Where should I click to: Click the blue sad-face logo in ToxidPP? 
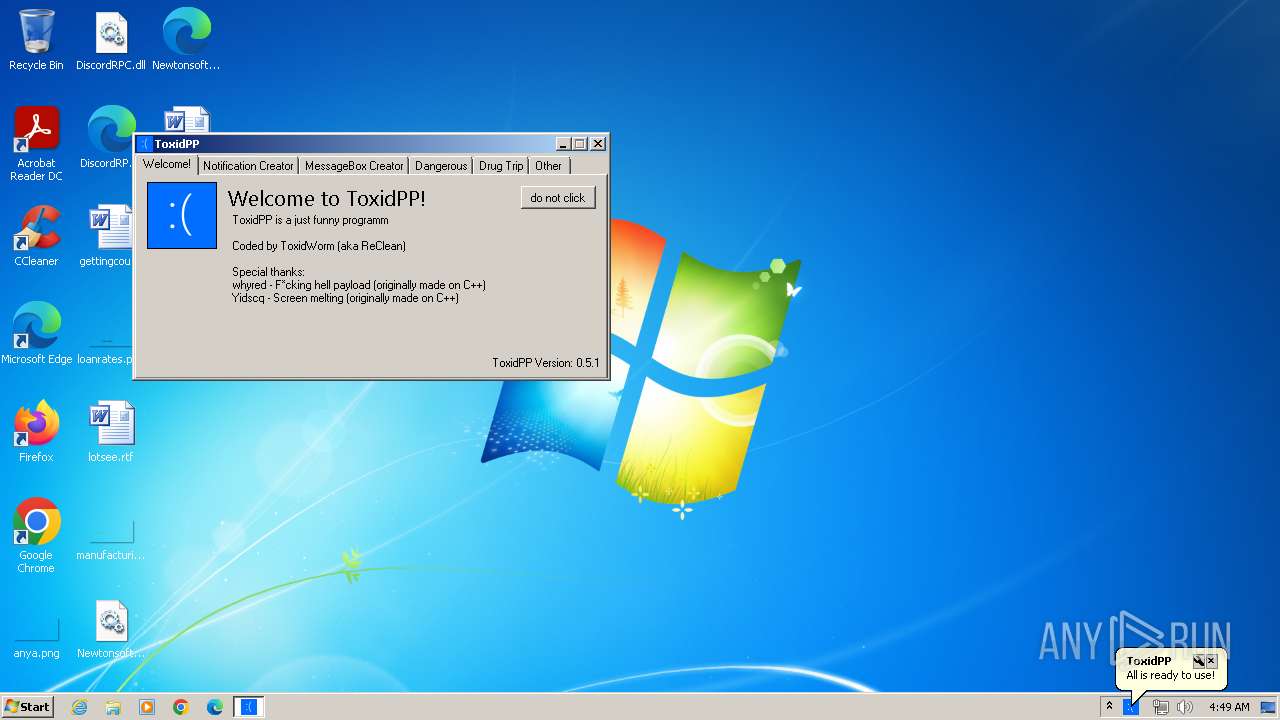[x=182, y=215]
